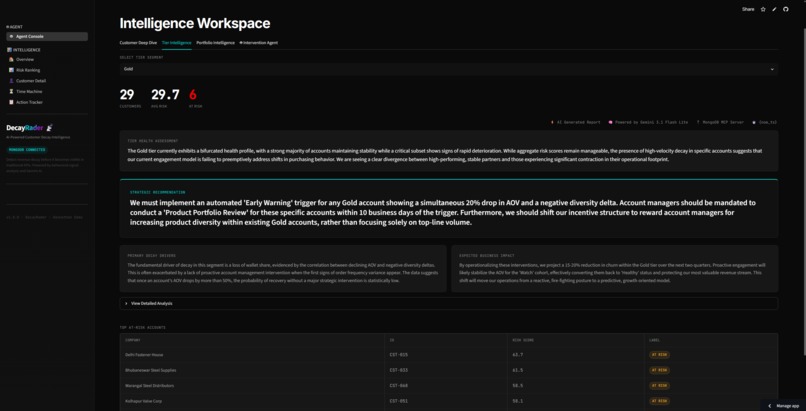Click the Expected Business Impact card
Screen dimensions: 806x411
(x=615, y=269)
